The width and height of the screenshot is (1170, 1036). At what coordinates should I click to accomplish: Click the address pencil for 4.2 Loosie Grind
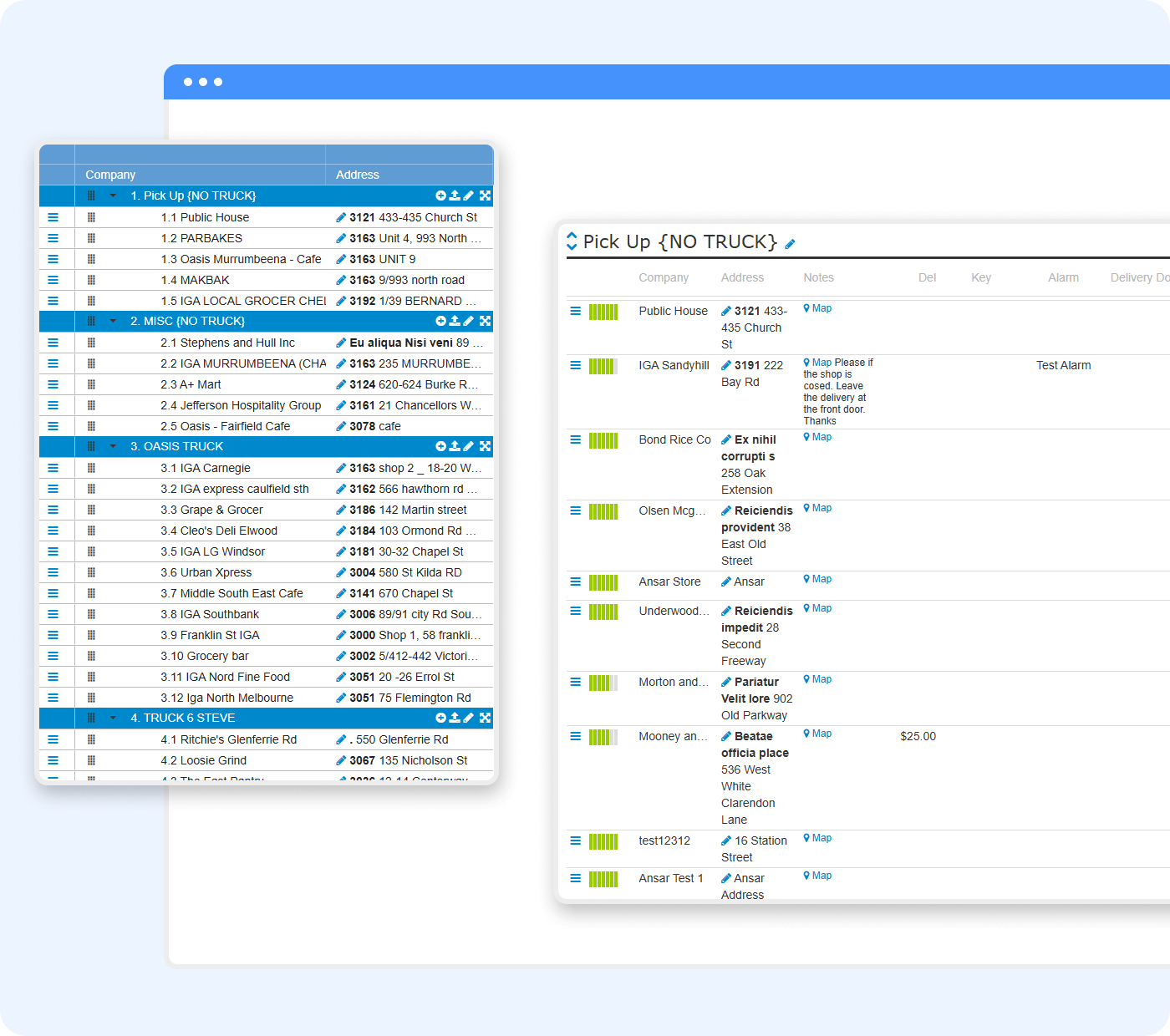pos(341,760)
